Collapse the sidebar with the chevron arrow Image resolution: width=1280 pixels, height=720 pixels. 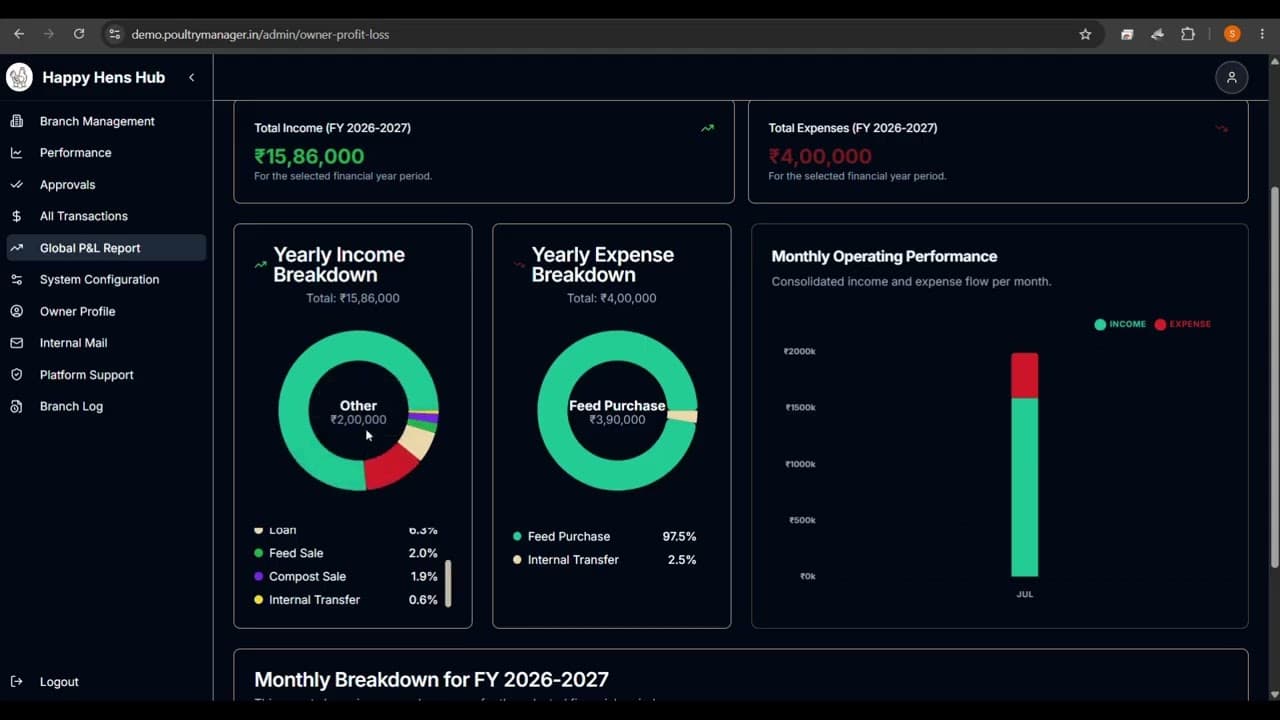click(x=191, y=77)
